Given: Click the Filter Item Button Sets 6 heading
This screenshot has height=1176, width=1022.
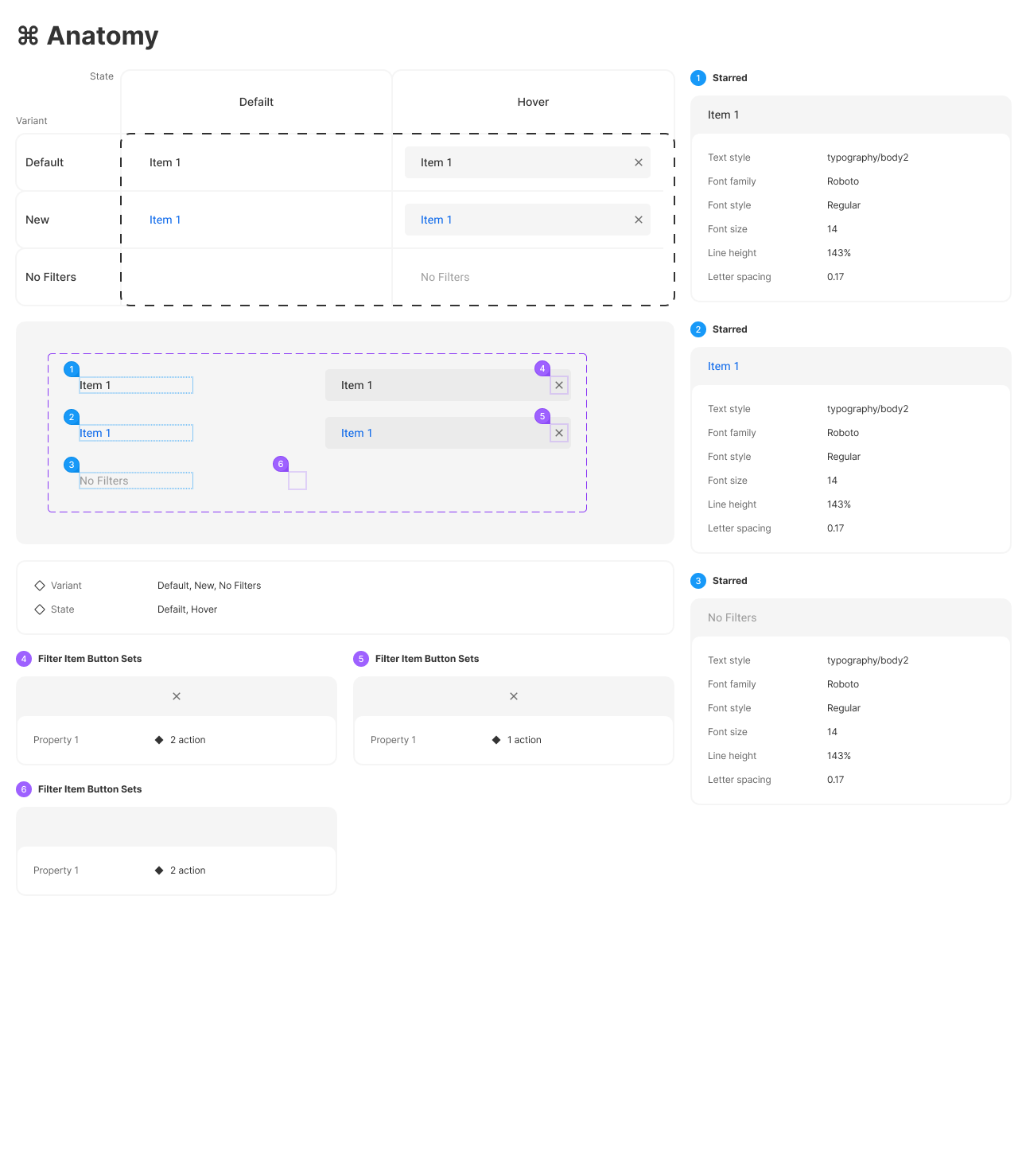Looking at the screenshot, I should point(90,789).
